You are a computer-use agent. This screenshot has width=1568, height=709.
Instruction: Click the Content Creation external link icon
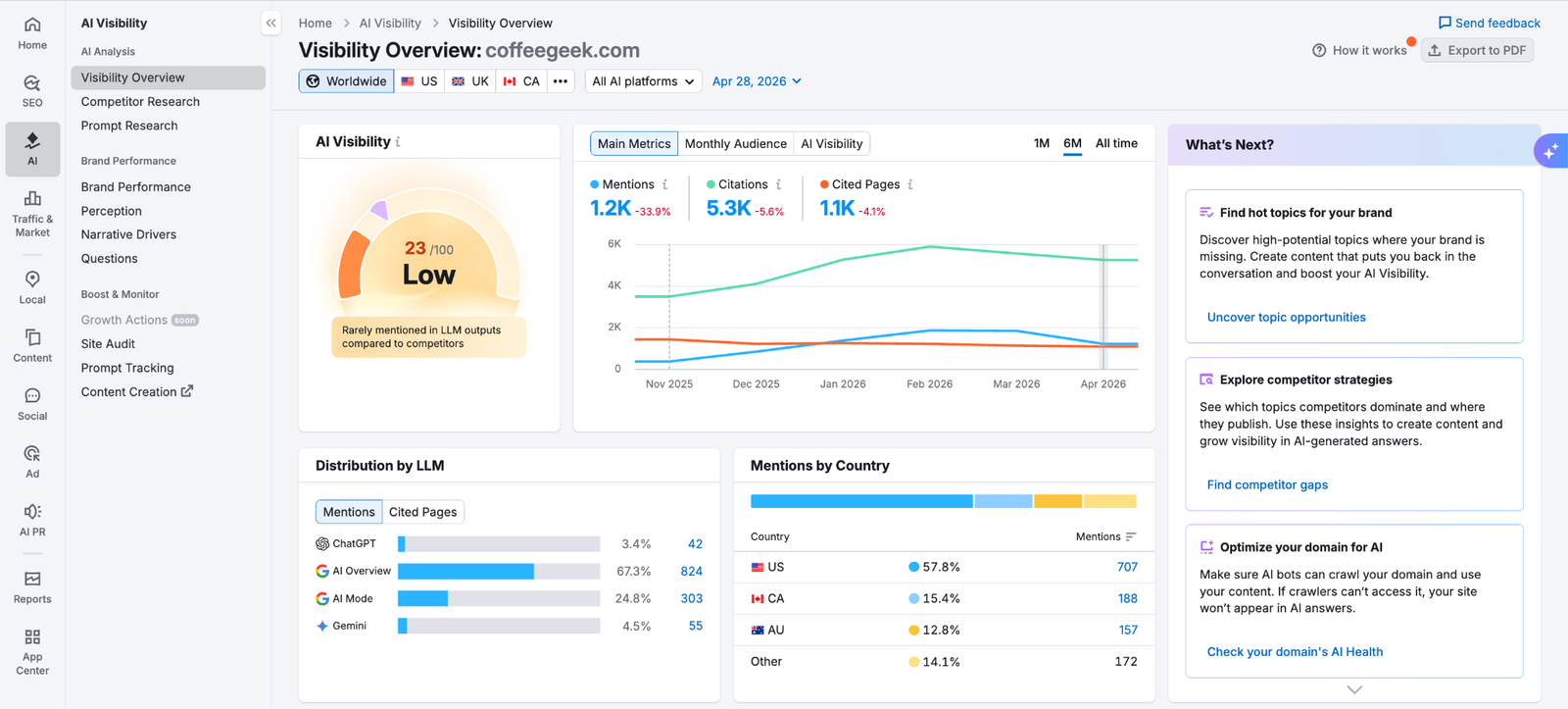point(187,391)
